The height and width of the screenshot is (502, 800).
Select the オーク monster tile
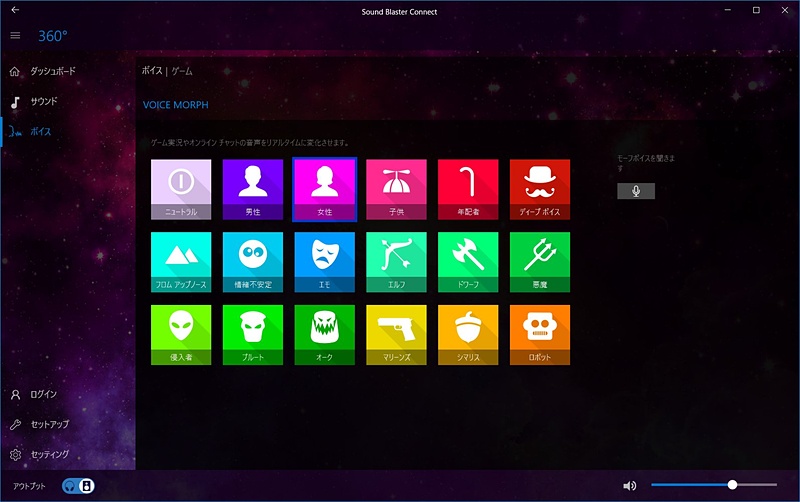coord(324,335)
